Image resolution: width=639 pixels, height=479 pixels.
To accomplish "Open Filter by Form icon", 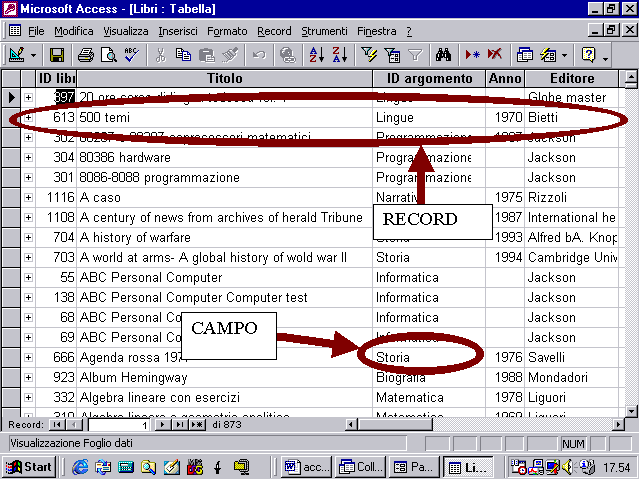I will (x=392, y=55).
